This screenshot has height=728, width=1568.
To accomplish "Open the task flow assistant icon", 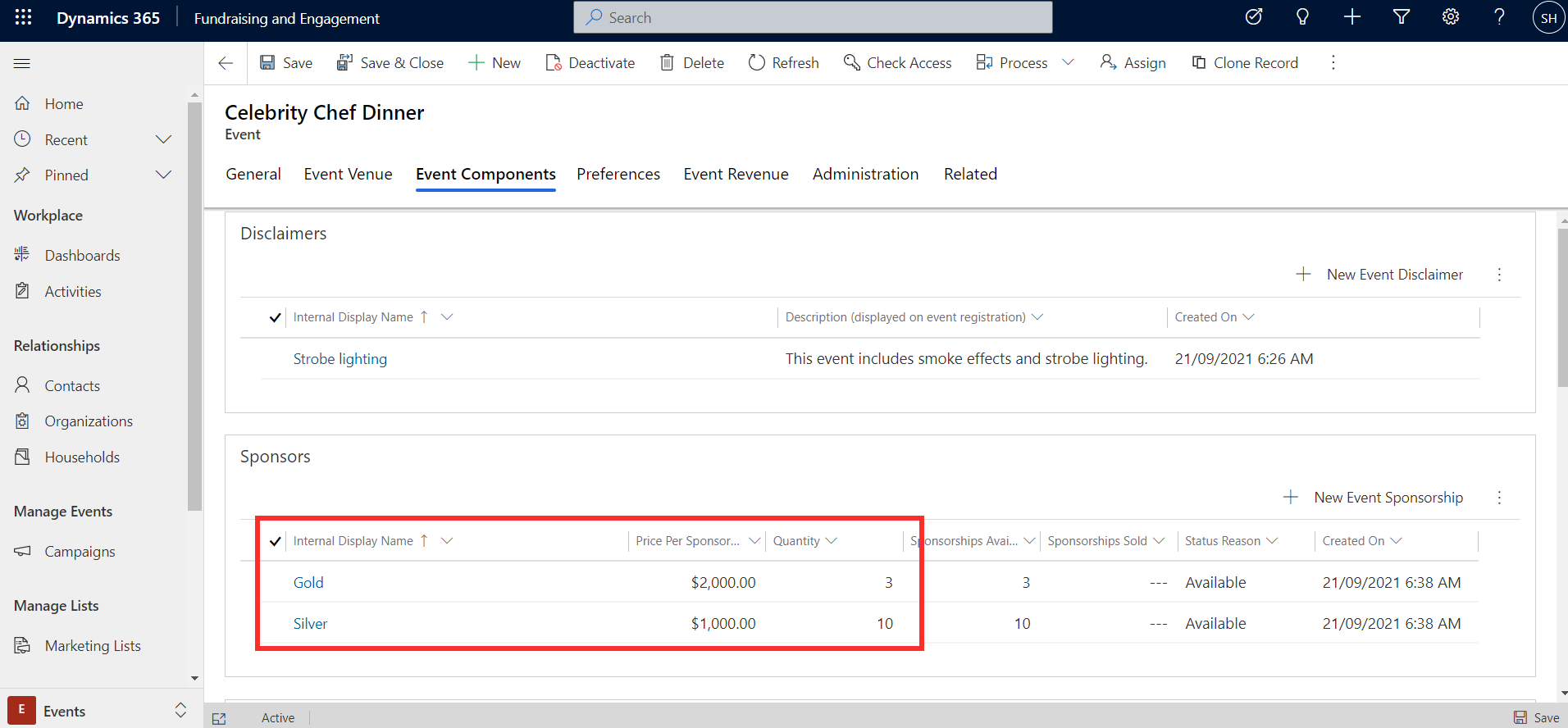I will pyautogui.click(x=1253, y=17).
